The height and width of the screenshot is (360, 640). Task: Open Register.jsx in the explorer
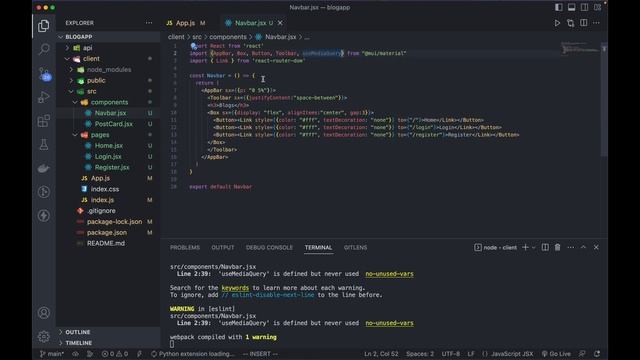pyautogui.click(x=108, y=167)
